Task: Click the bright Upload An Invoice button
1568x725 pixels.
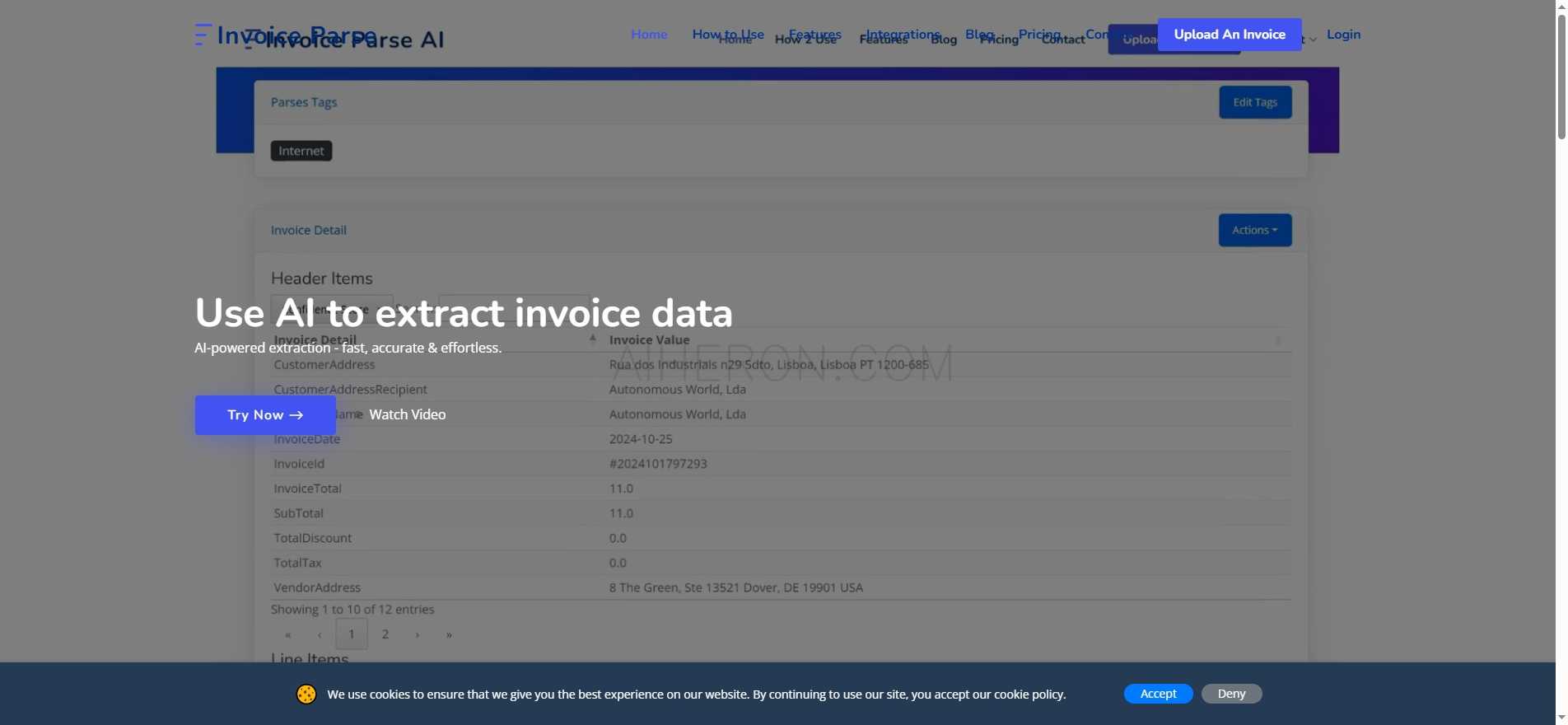Action: pyautogui.click(x=1230, y=35)
